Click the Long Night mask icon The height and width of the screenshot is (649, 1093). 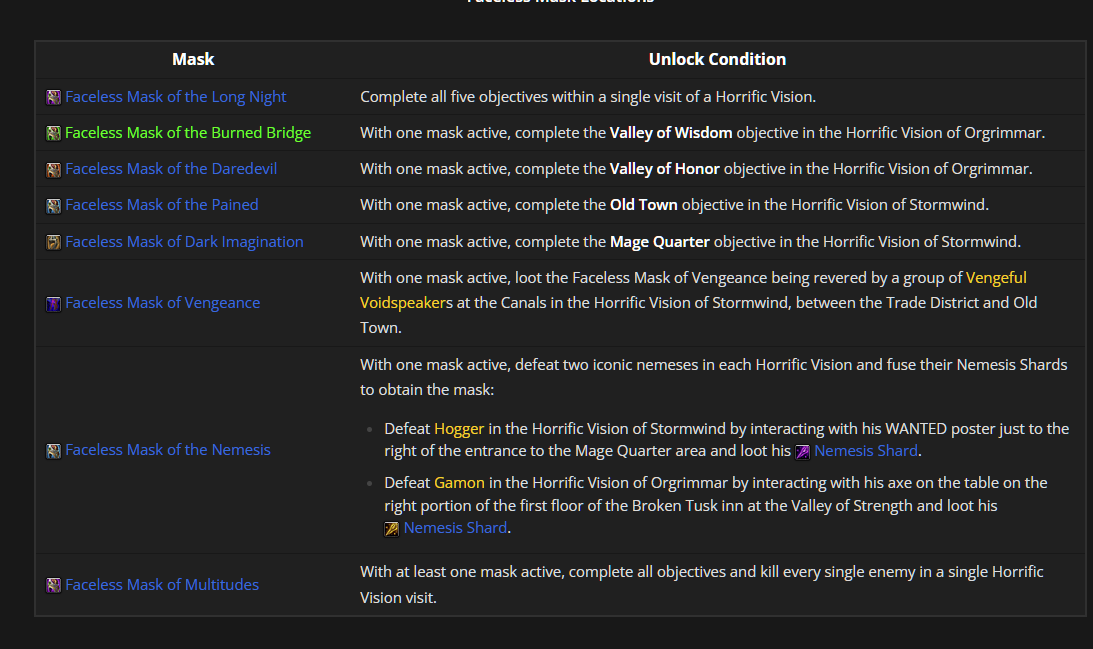[x=54, y=97]
